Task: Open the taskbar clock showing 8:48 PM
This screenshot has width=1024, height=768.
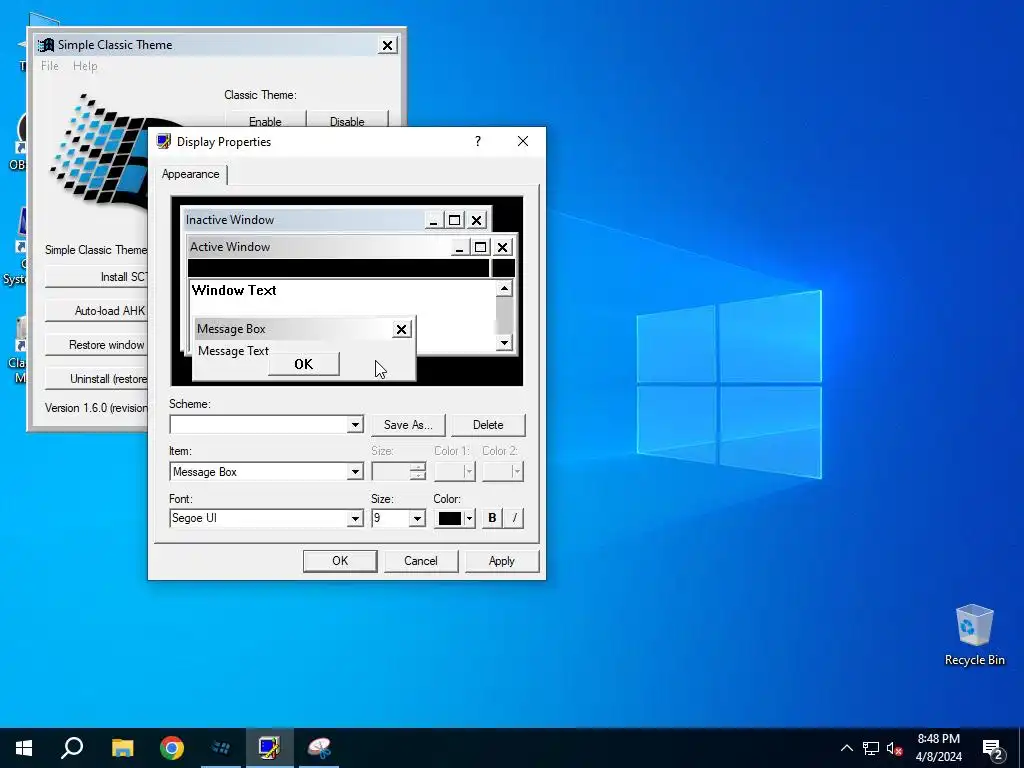Action: (x=938, y=748)
